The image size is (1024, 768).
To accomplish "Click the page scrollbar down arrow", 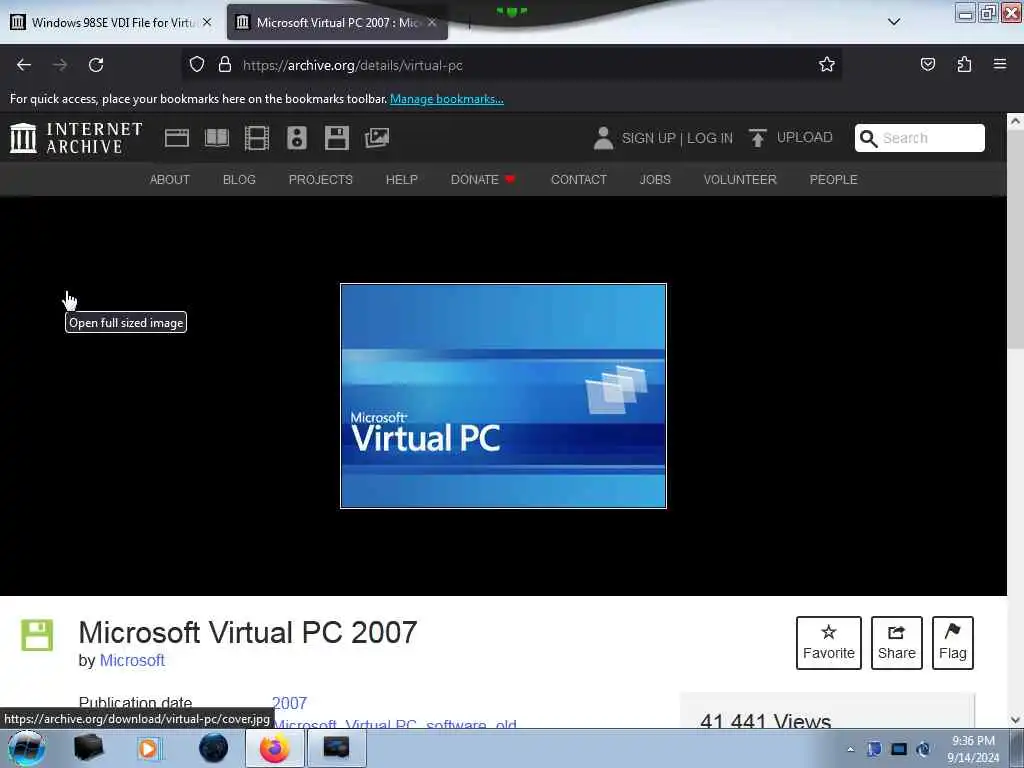I will click(1015, 720).
